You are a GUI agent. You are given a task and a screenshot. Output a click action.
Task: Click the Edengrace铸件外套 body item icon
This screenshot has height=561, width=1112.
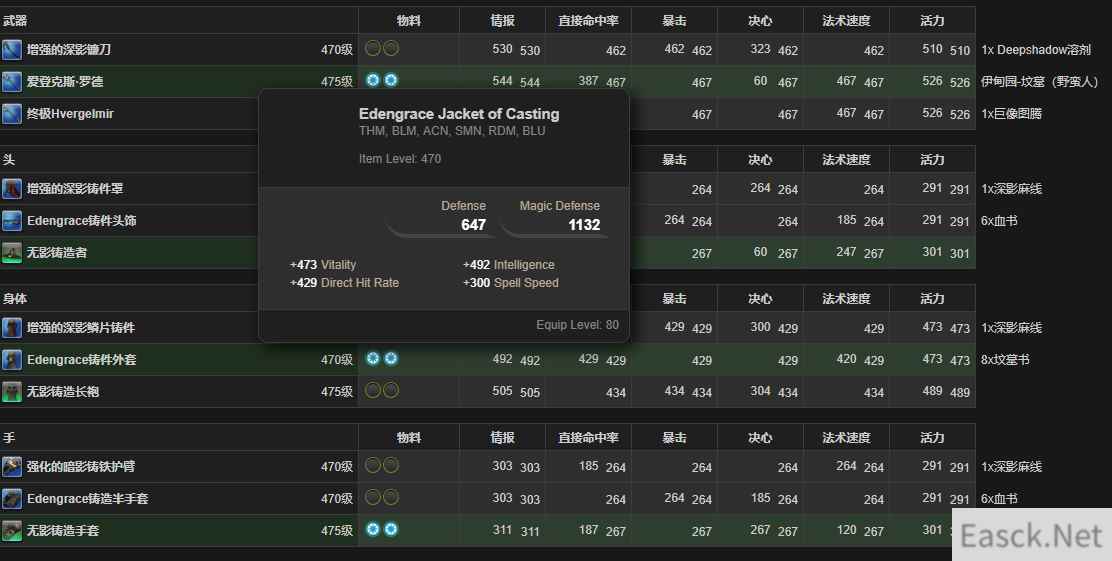click(x=12, y=360)
